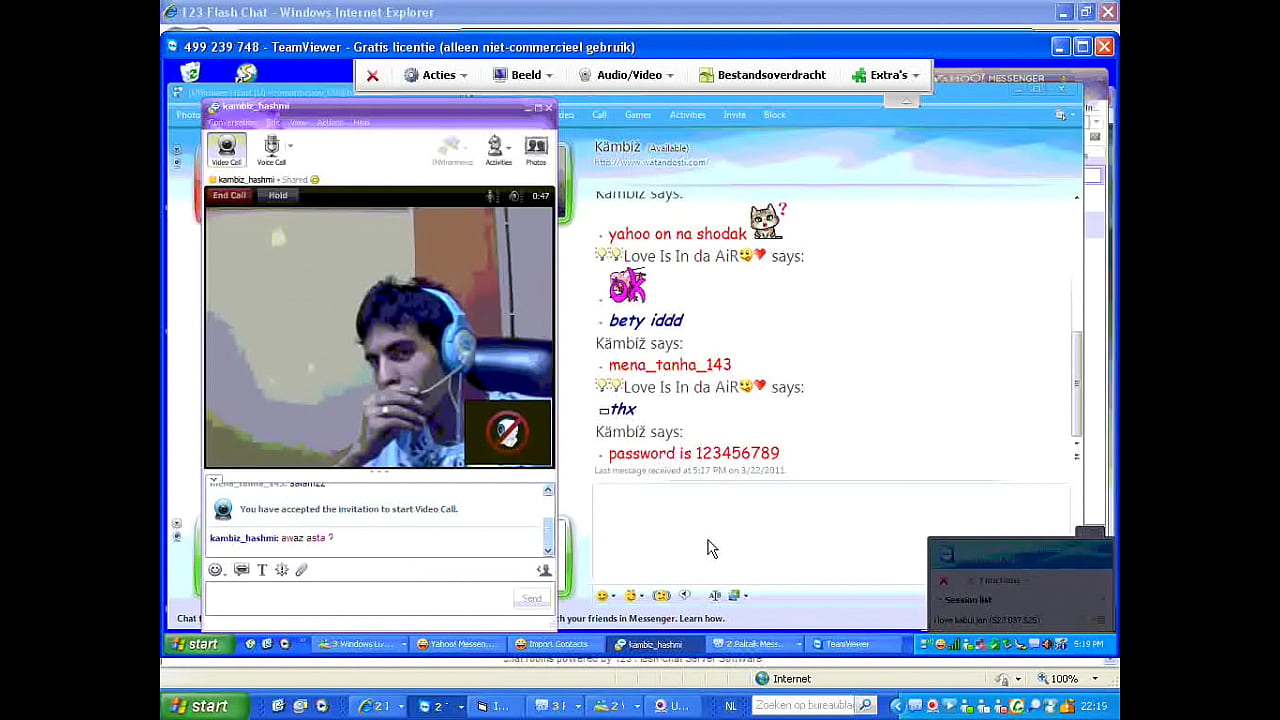Screen dimensions: 1280x720
Task: Open the Photos sharing icon
Action: [536, 148]
